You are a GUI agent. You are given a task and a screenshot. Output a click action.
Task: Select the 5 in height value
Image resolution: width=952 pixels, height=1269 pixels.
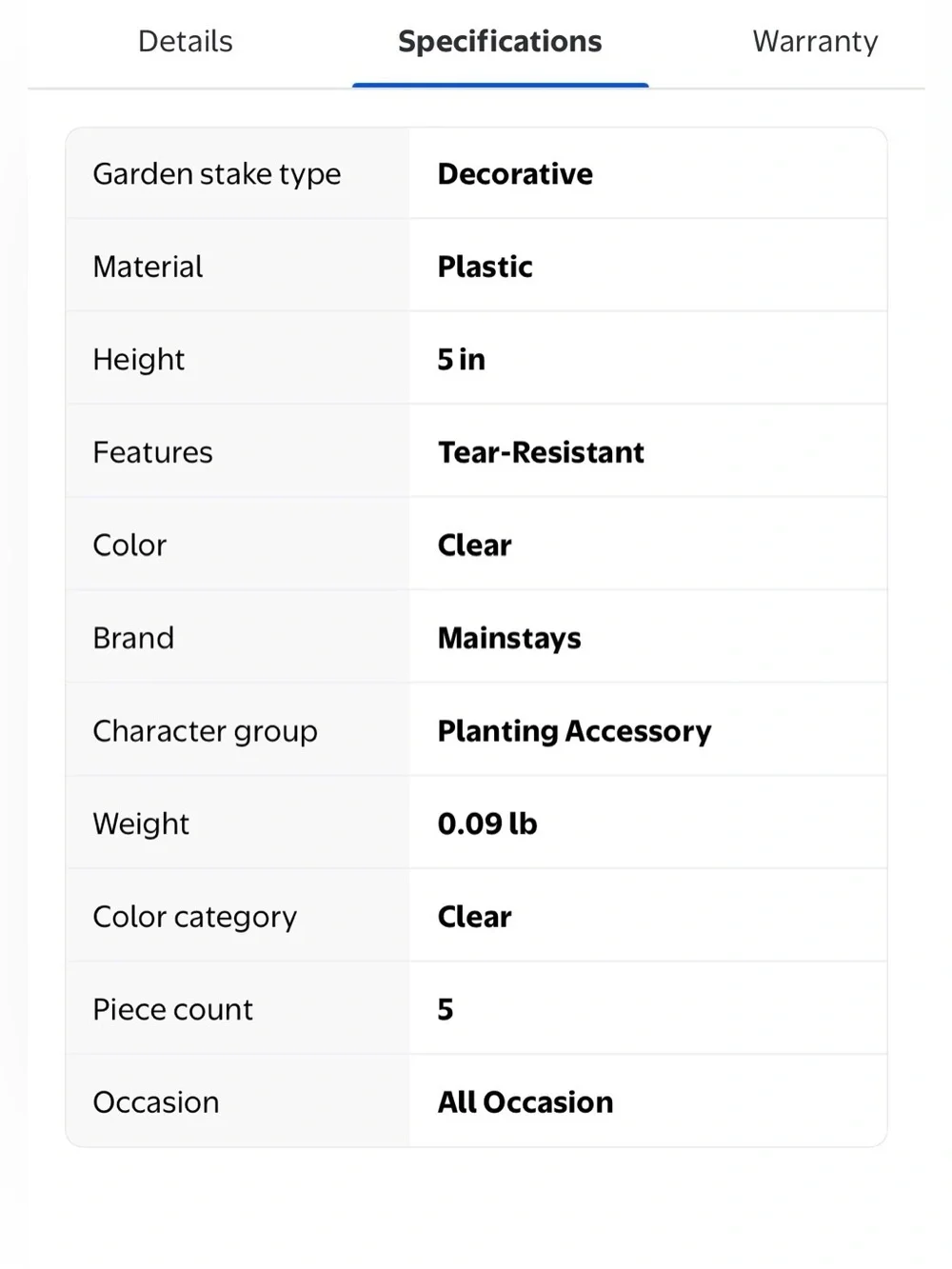click(x=461, y=360)
